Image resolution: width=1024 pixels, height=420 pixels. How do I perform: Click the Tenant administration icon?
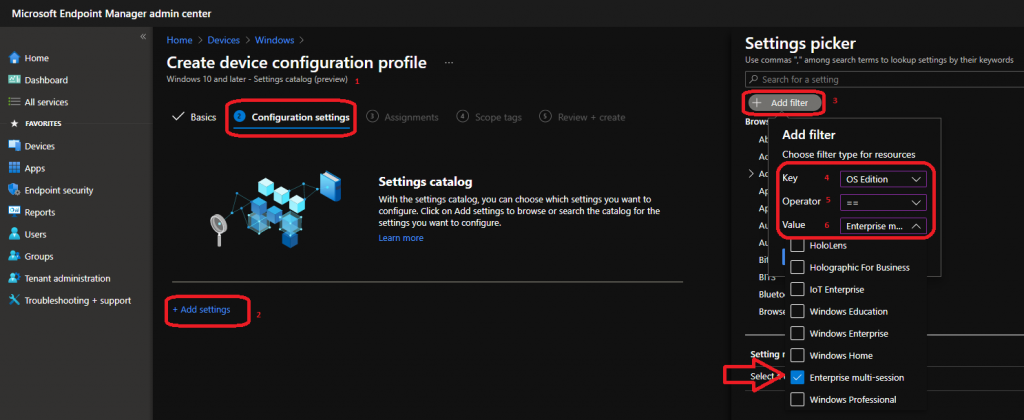(14, 278)
